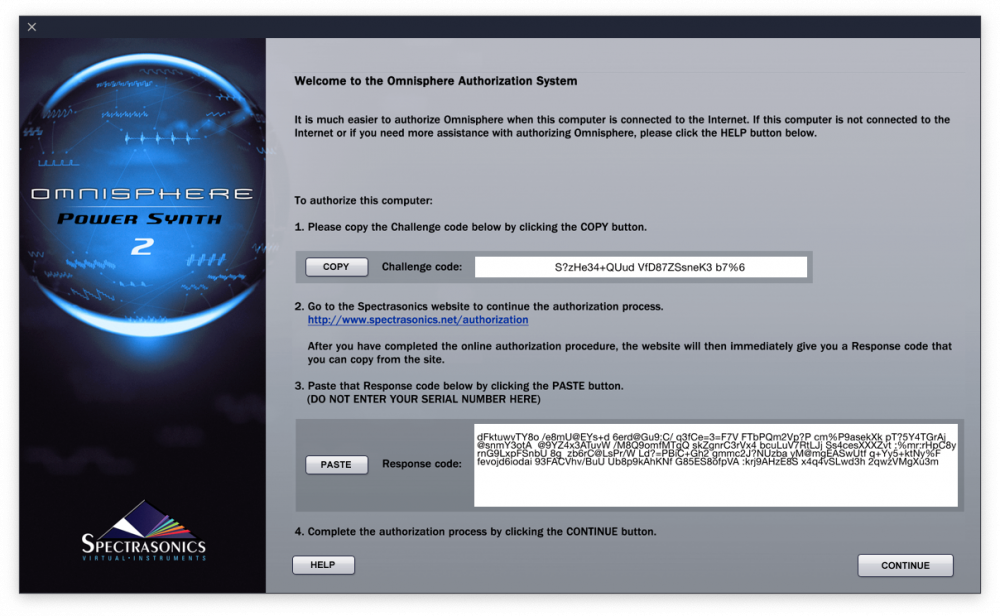Viewport: 1000px width, 616px height.
Task: Click the CONTINUE button
Action: (905, 565)
